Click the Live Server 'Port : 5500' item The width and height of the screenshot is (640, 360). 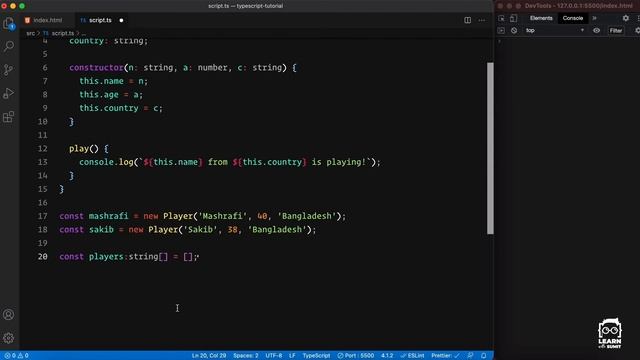point(356,356)
